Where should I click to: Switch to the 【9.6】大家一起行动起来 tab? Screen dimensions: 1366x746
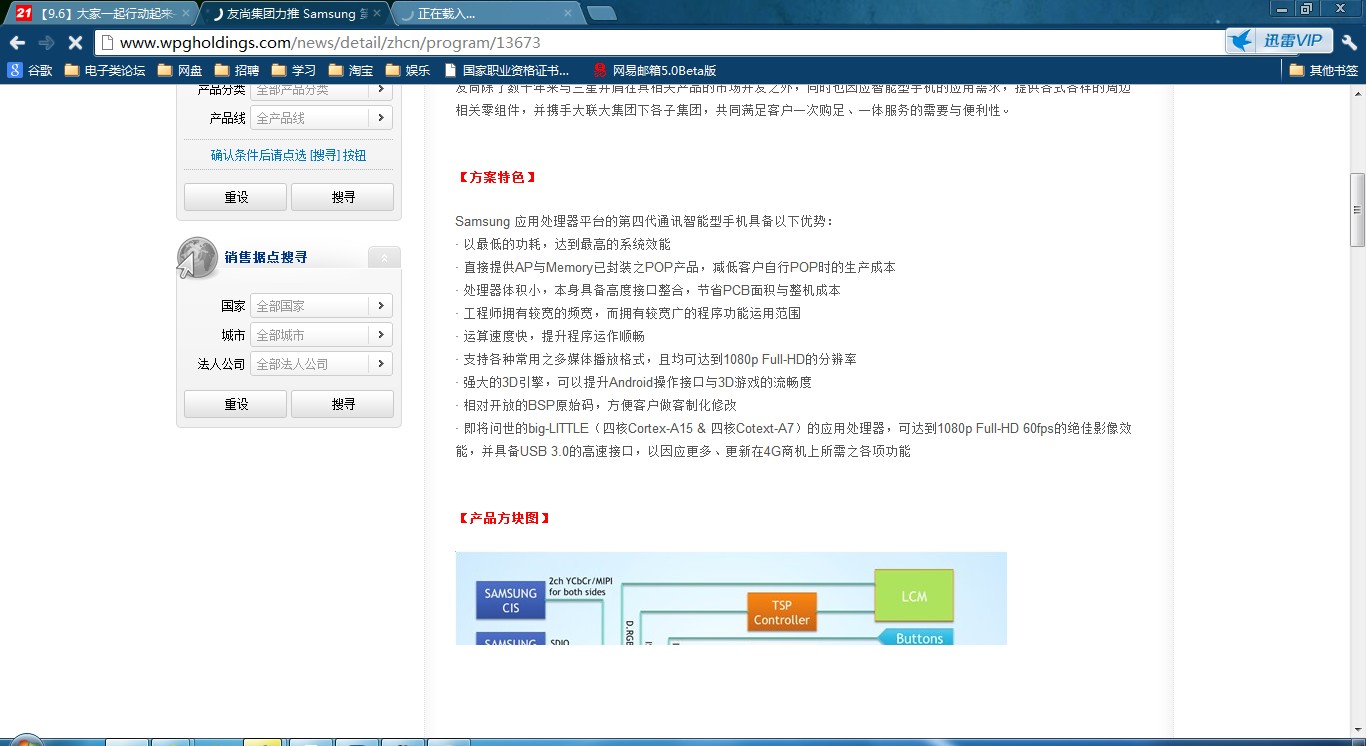(x=100, y=13)
